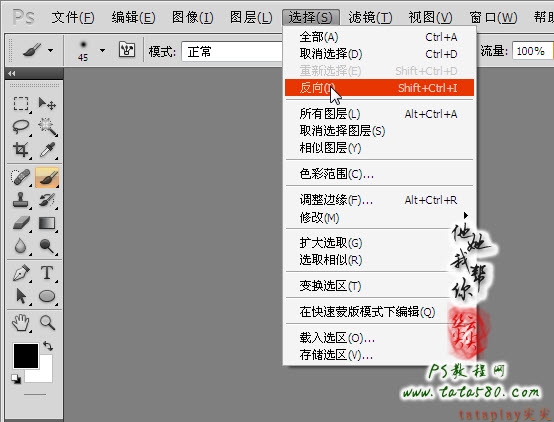Select the Zoom tool

(47, 323)
